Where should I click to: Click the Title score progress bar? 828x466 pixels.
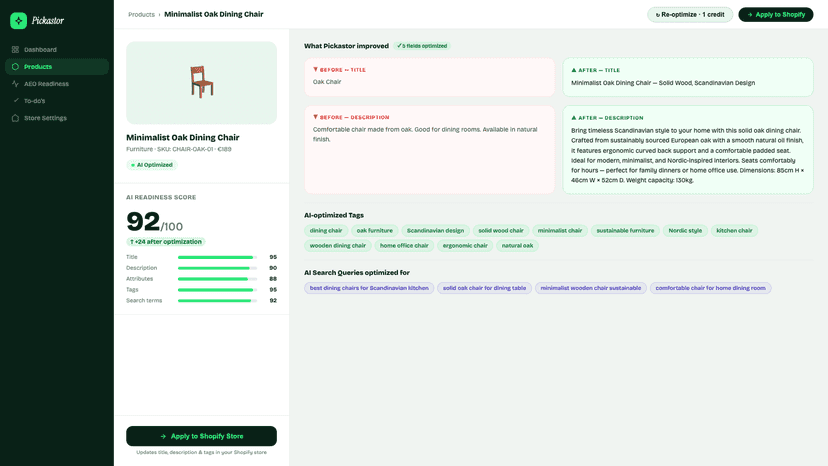pos(217,257)
